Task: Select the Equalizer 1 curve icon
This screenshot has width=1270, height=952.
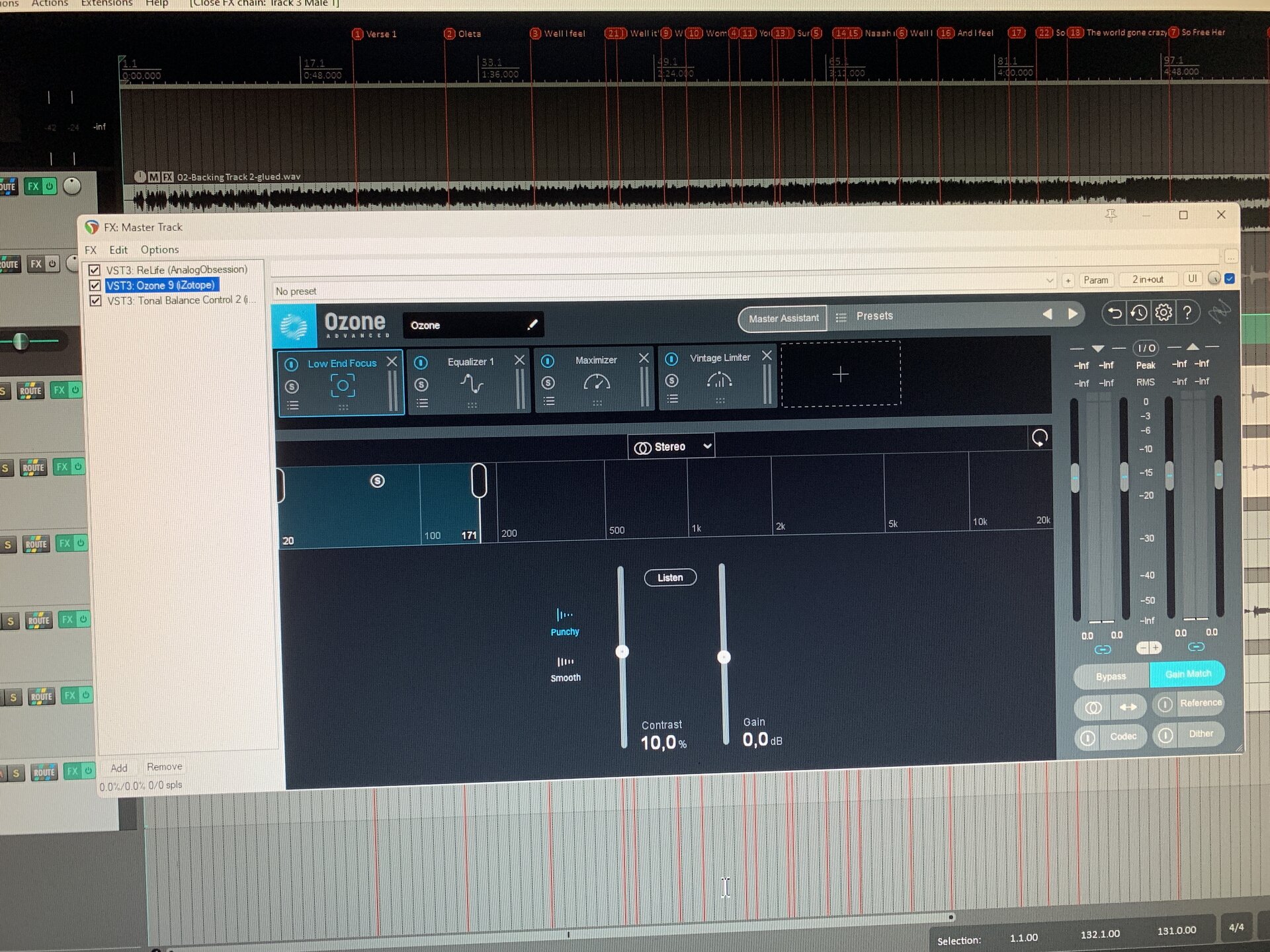Action: (x=472, y=383)
